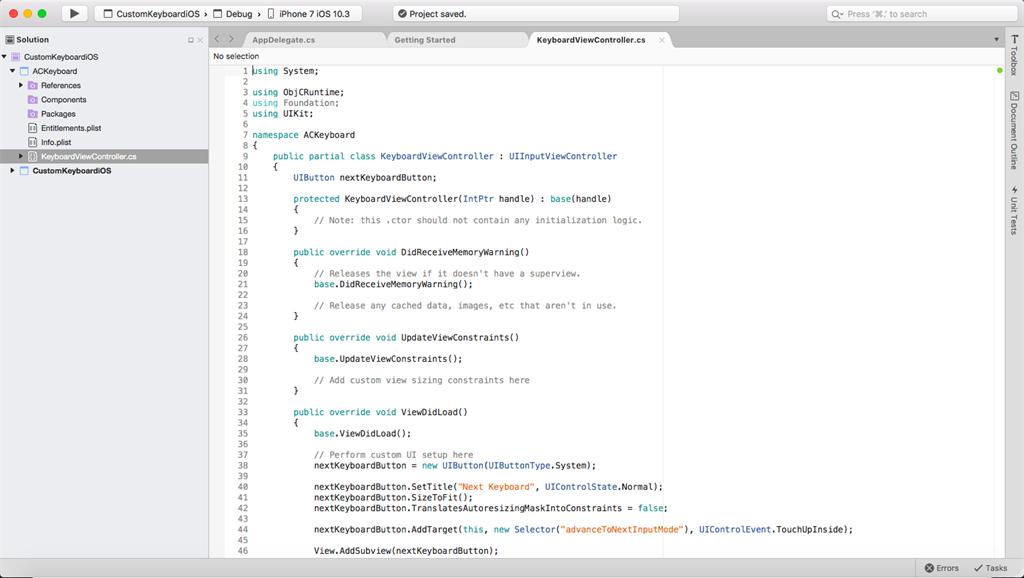
Task: Click the search field in the toolbar
Action: [x=921, y=14]
